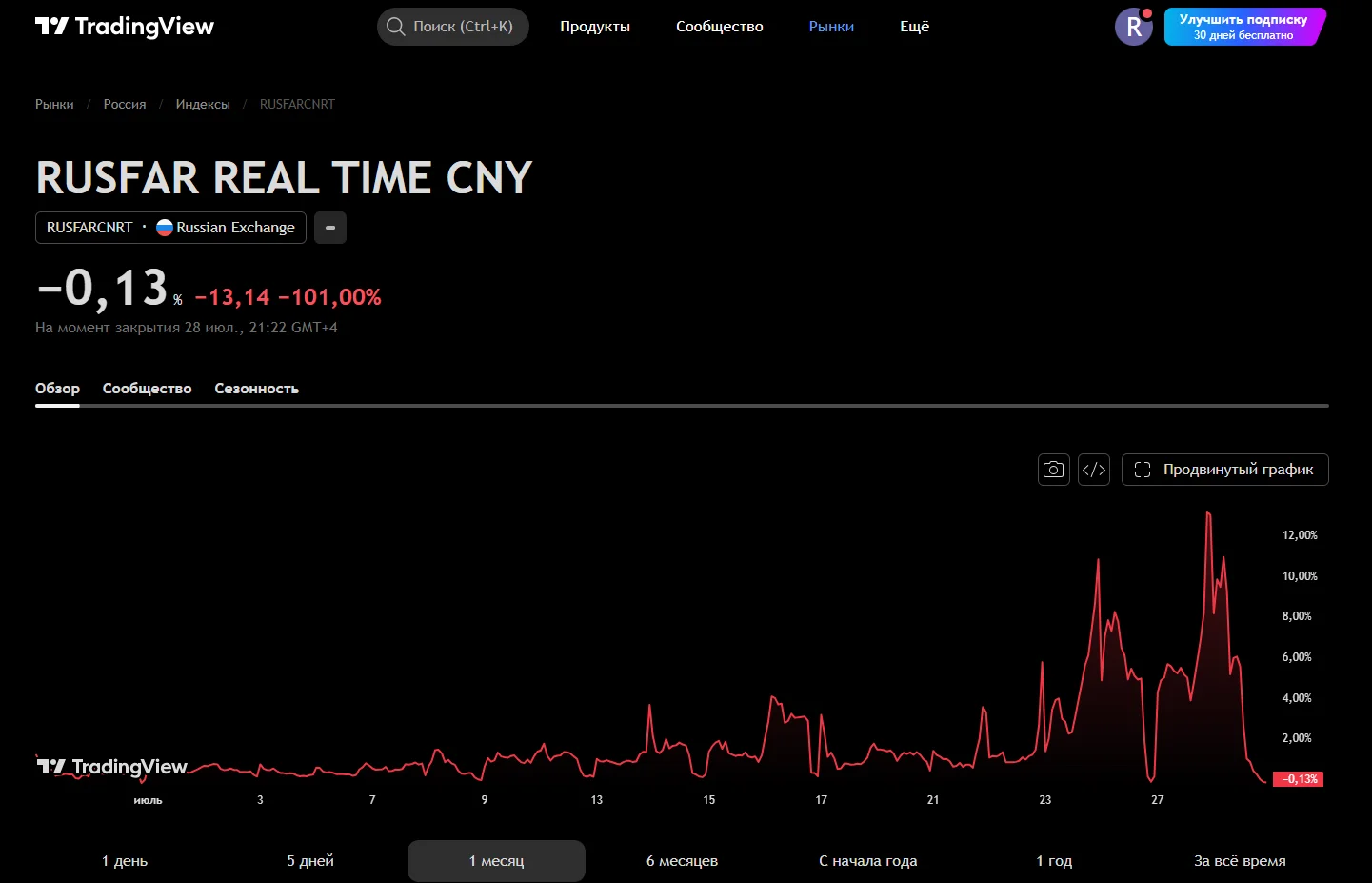Switch to the Обзор tab
The image size is (1372, 883).
click(57, 389)
